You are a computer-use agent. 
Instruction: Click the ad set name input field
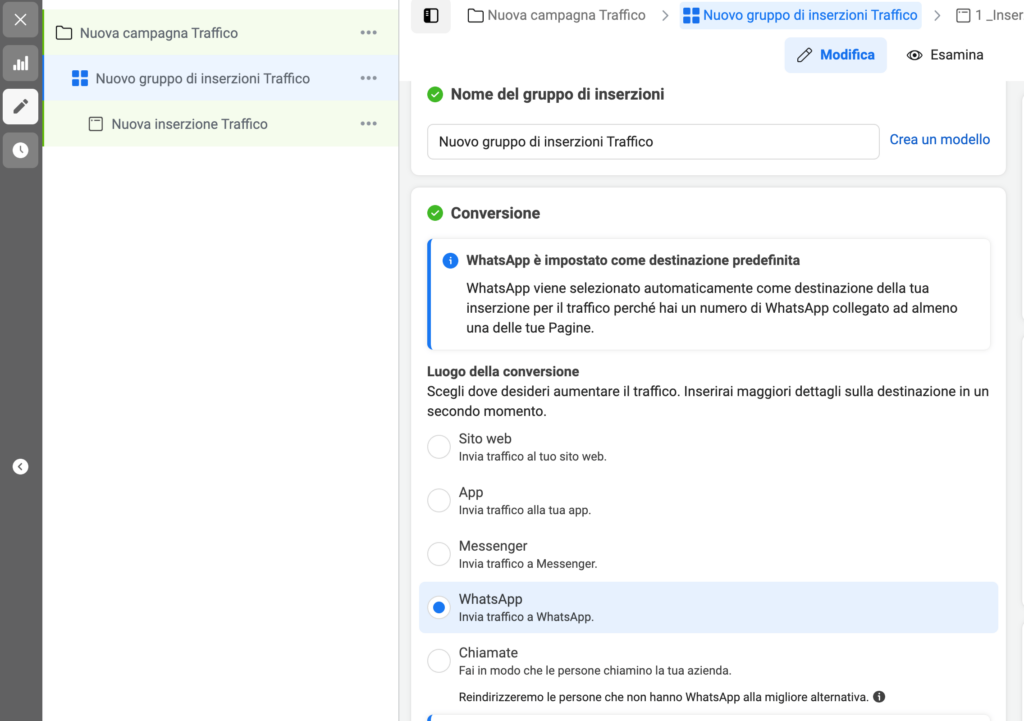pos(653,142)
